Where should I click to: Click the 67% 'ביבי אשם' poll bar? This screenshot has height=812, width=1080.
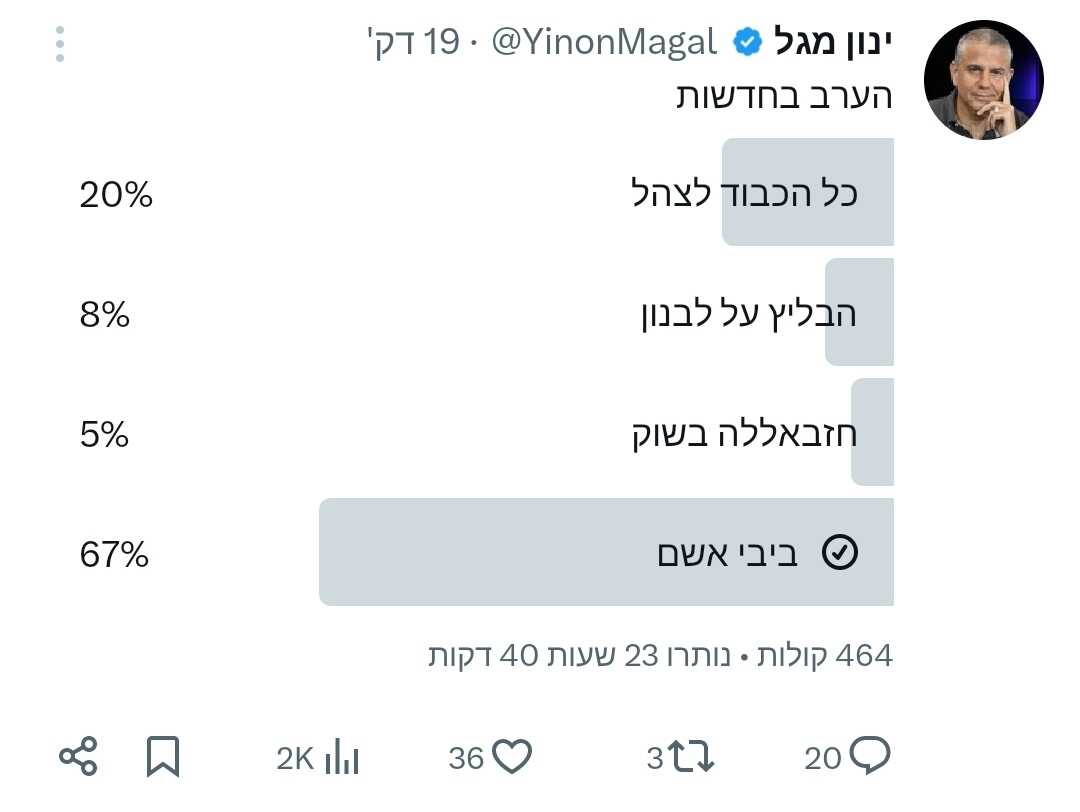(605, 552)
